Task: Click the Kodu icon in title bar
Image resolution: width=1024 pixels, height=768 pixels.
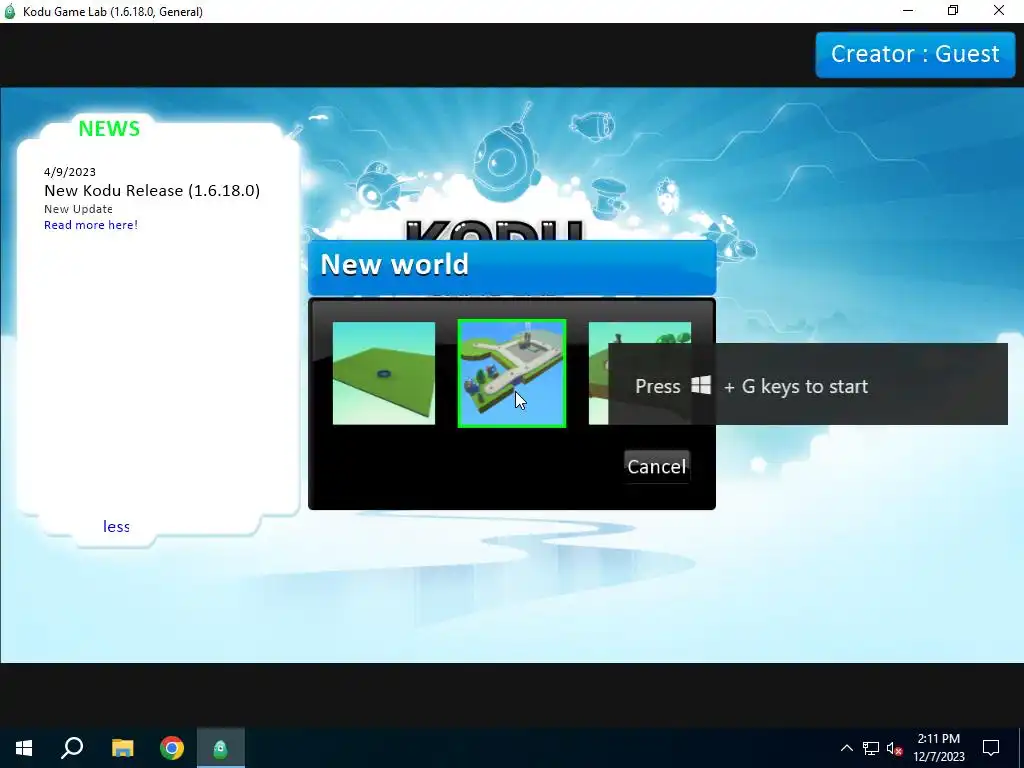Action: pos(10,11)
